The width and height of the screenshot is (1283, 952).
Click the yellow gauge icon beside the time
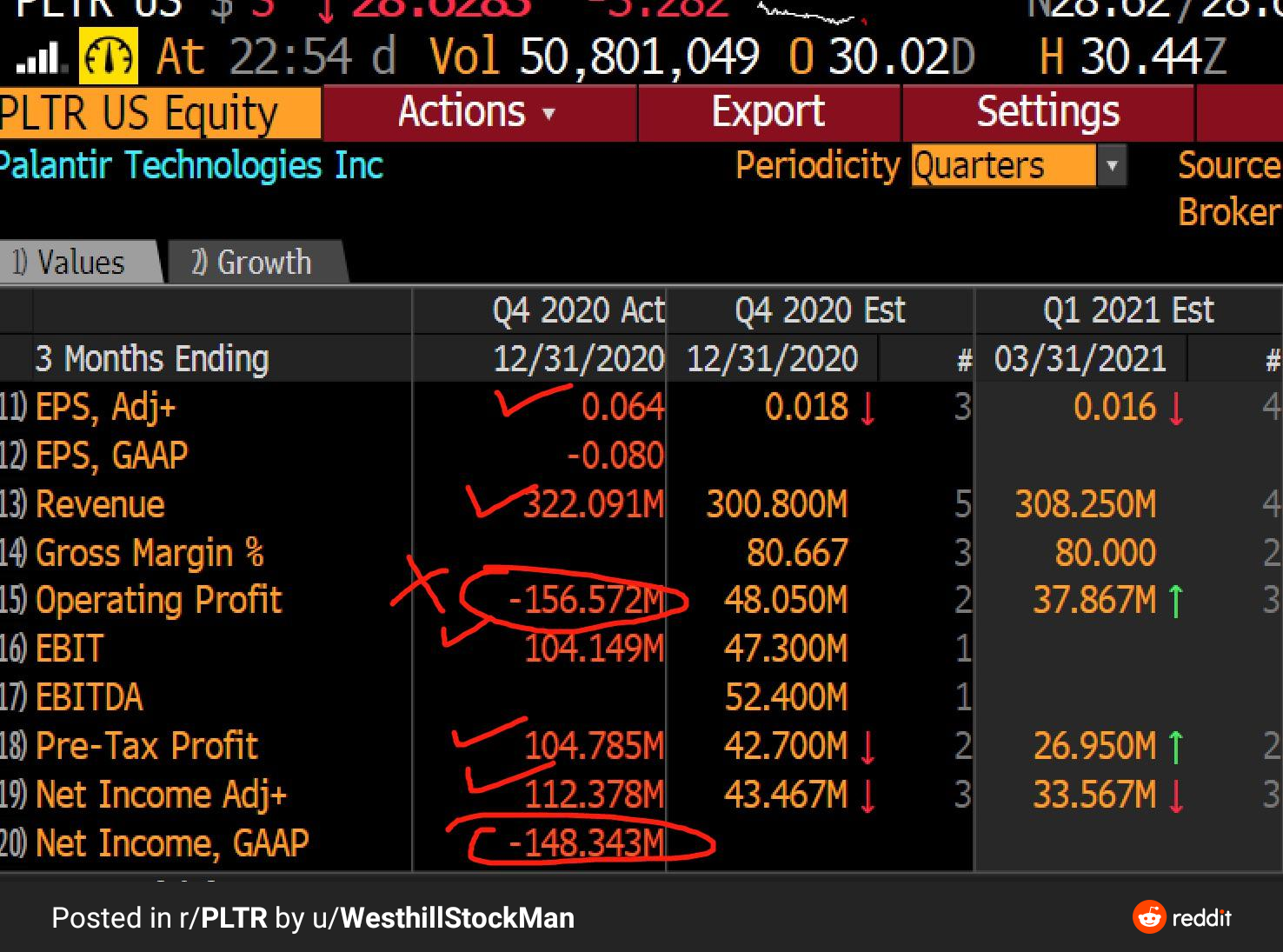[109, 56]
